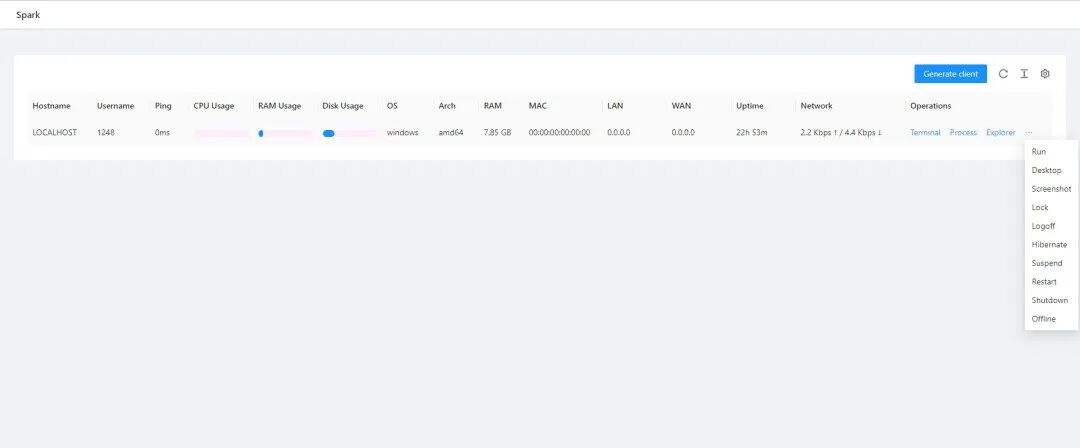Click the 22h 53m uptime value
Image resolution: width=1080 pixels, height=448 pixels.
click(x=750, y=132)
